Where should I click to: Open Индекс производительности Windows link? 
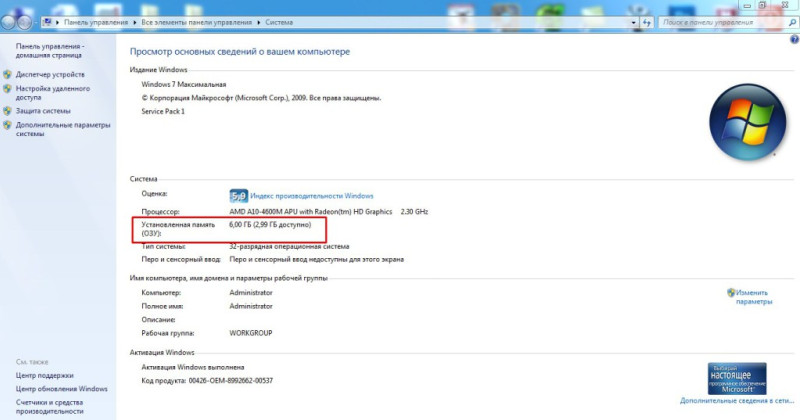312,196
